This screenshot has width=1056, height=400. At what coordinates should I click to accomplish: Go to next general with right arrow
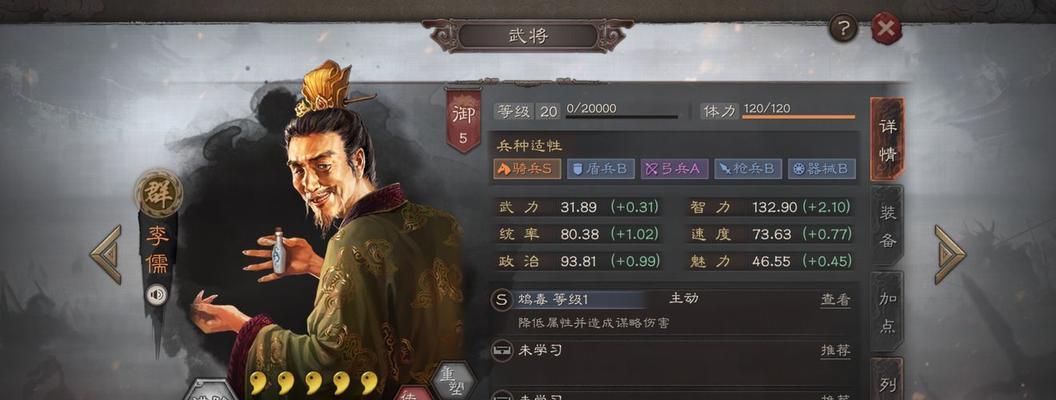tap(950, 254)
